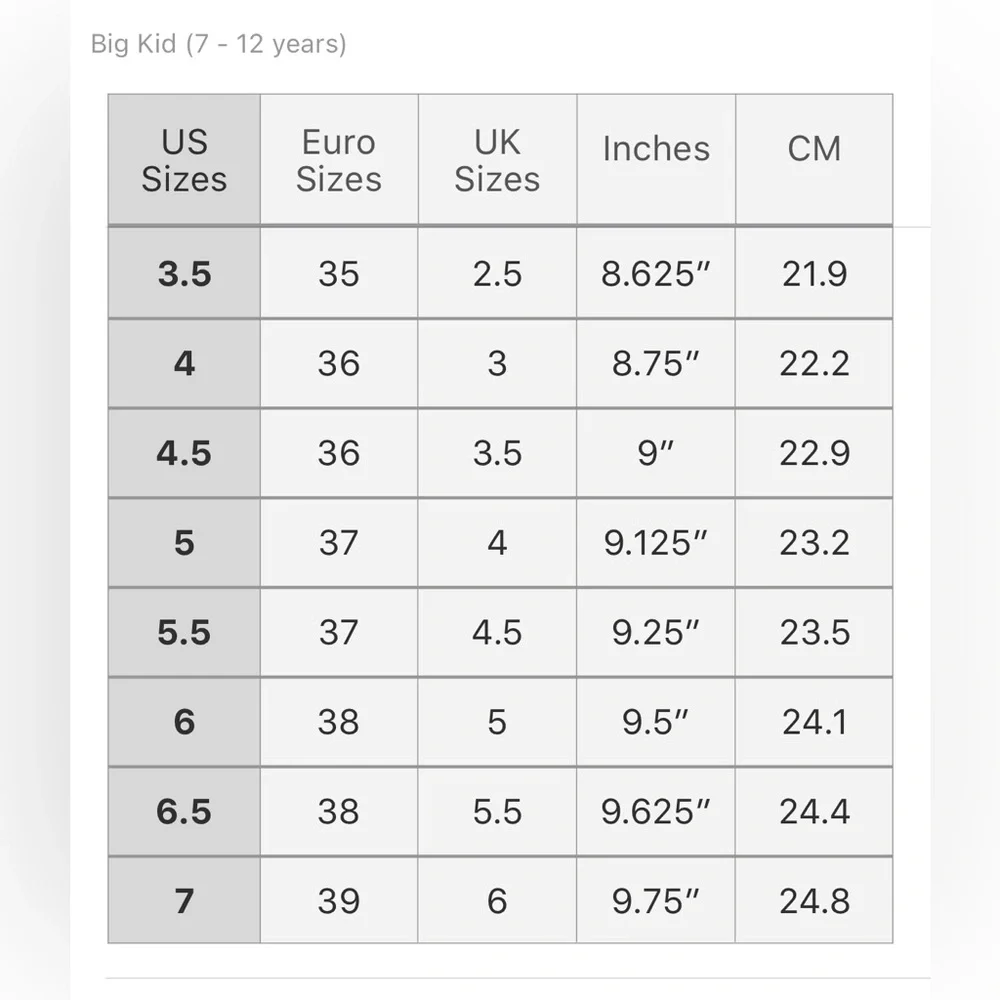Select the US size 6.5 cell
1000x1000 pixels.
184,811
